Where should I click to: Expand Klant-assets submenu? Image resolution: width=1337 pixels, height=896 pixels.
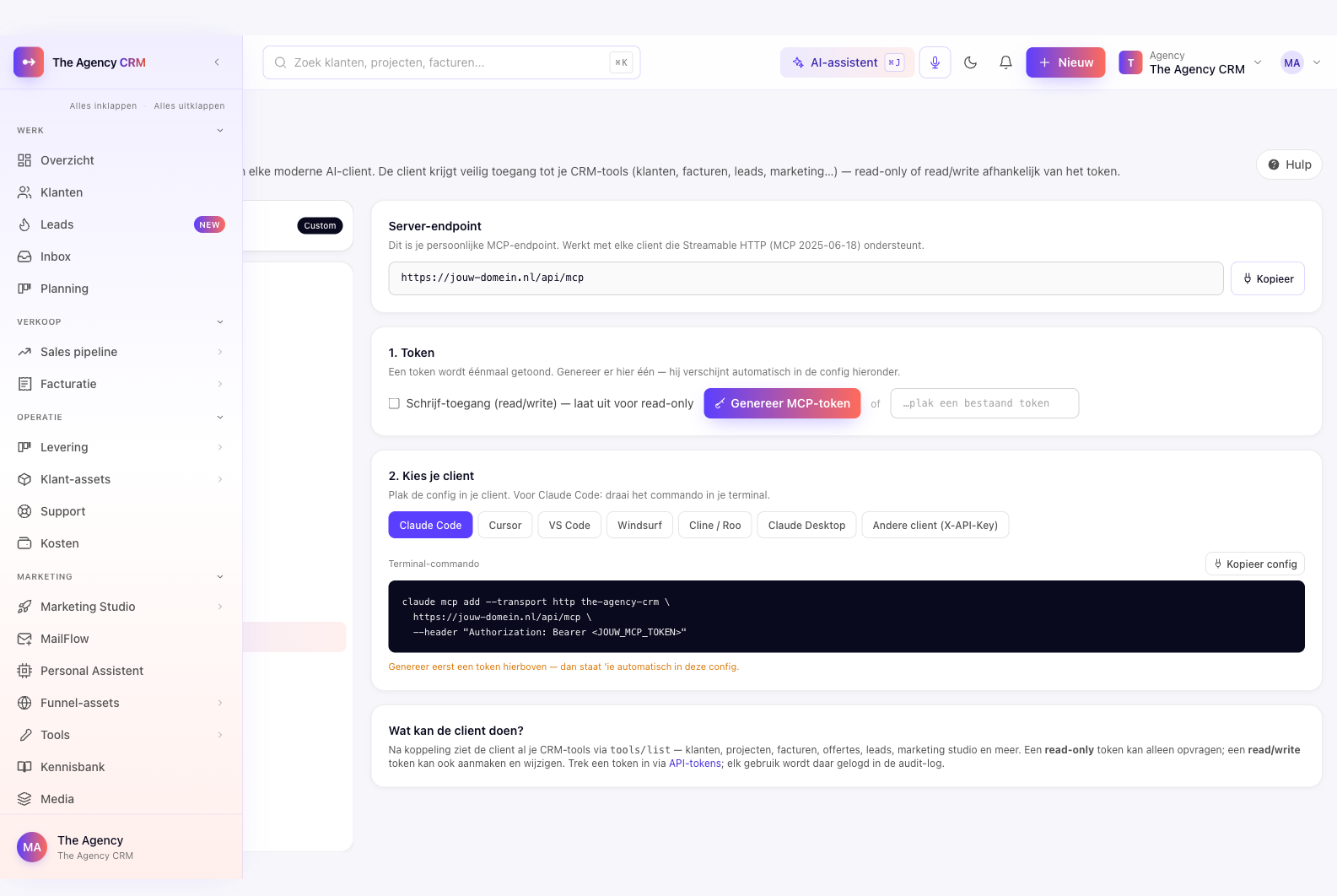(x=220, y=479)
